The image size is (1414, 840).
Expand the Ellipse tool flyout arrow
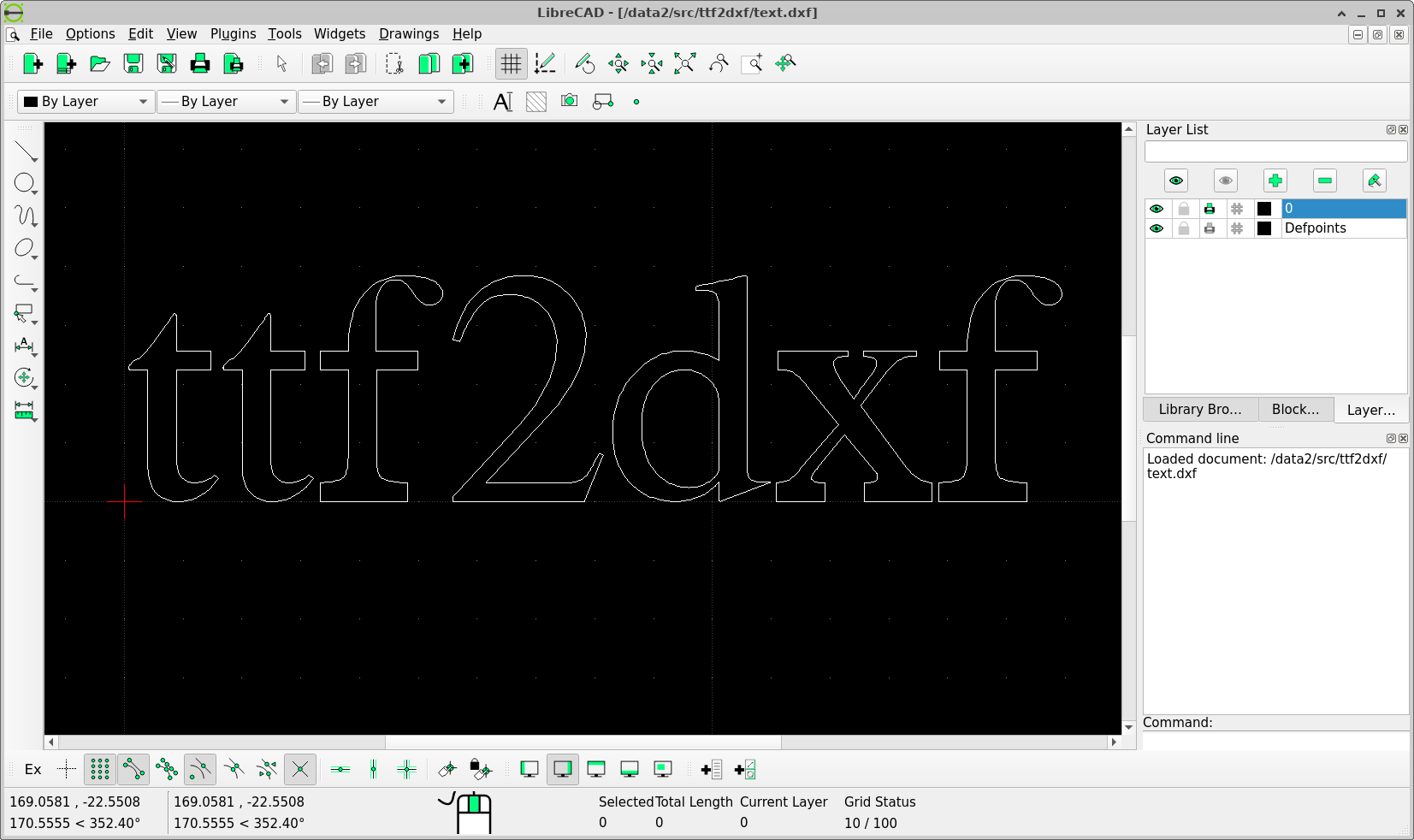[35, 257]
